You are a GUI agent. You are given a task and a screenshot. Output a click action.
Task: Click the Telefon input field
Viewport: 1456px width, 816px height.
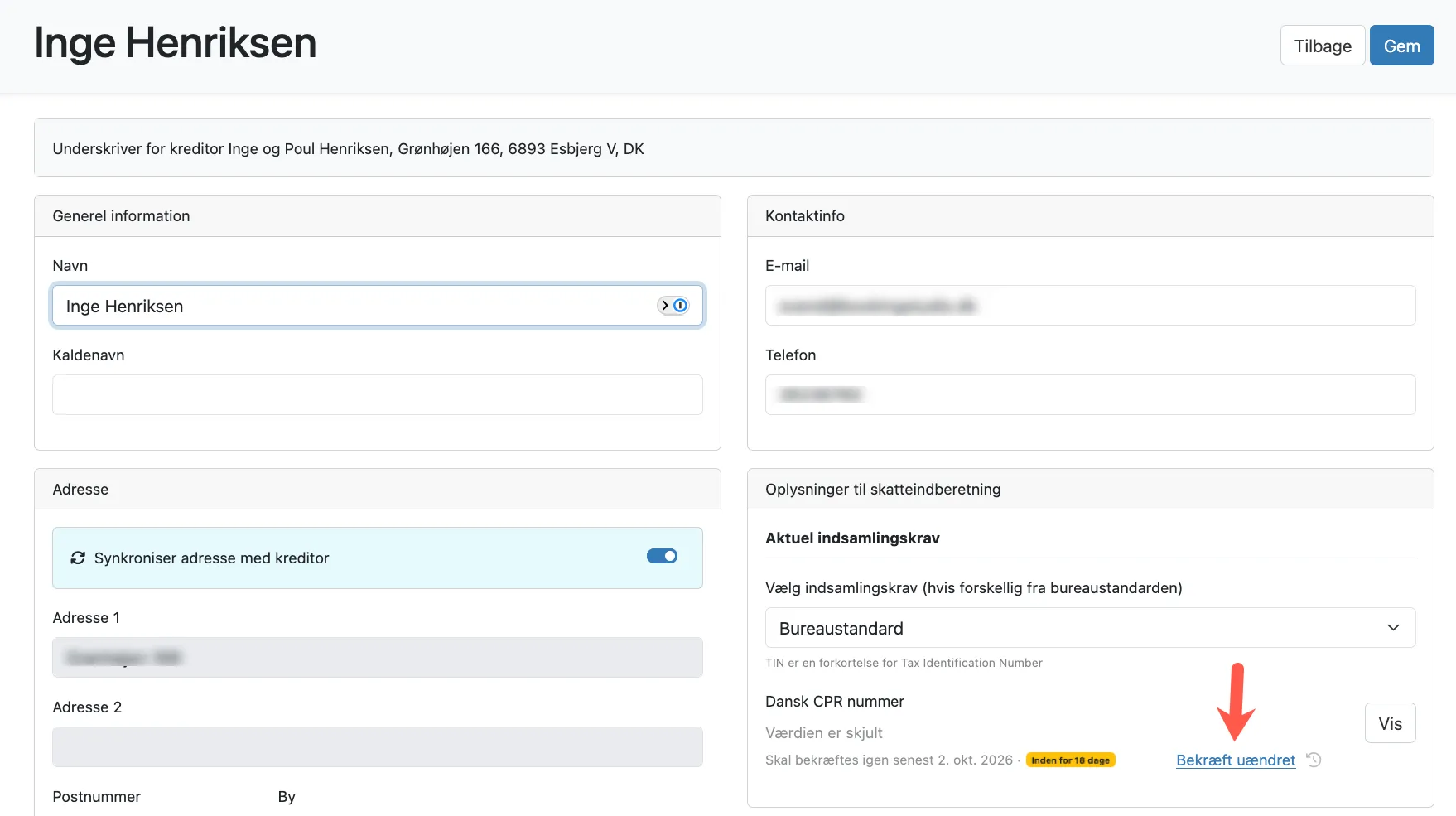pyautogui.click(x=1090, y=395)
